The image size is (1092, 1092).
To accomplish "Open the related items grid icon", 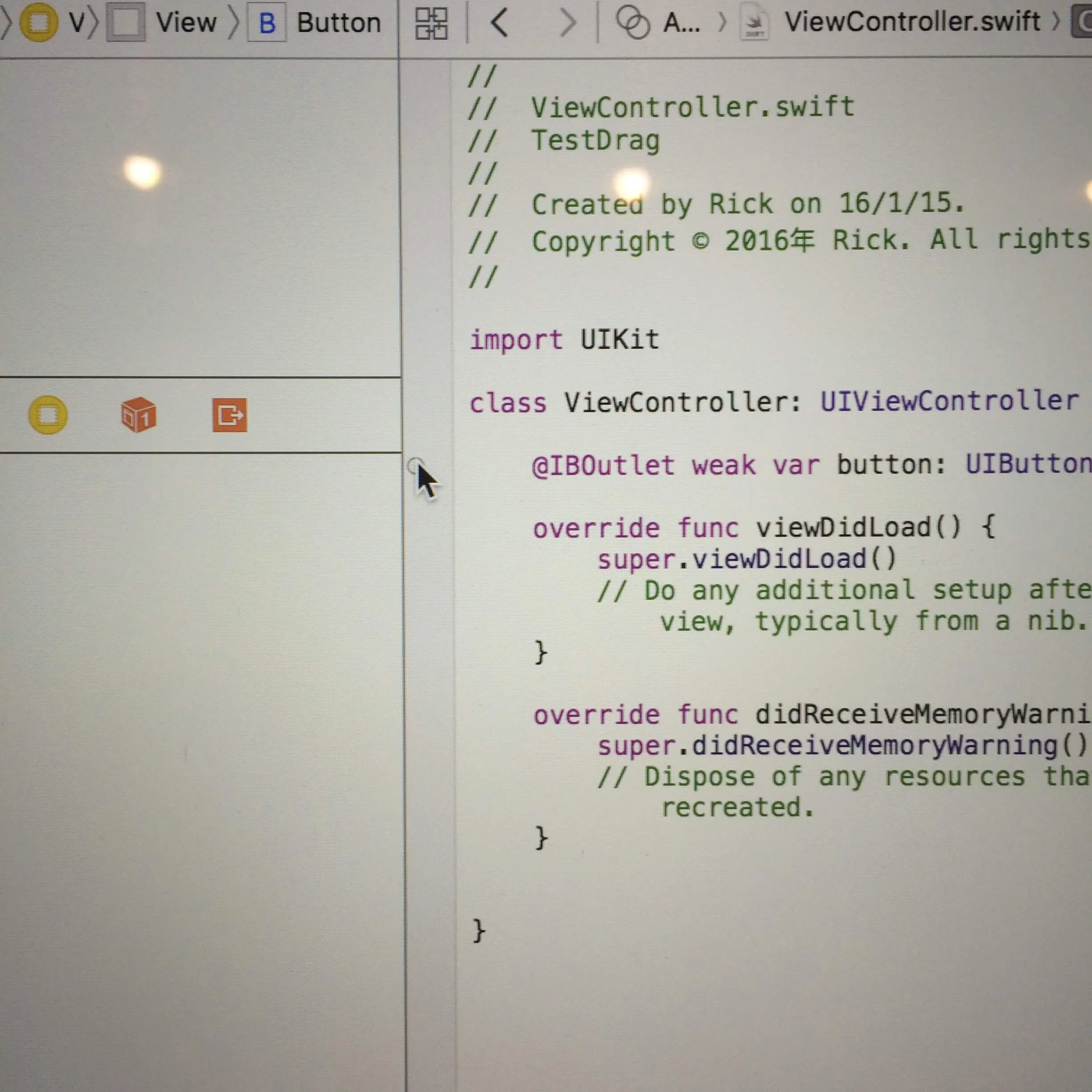I will [x=431, y=24].
